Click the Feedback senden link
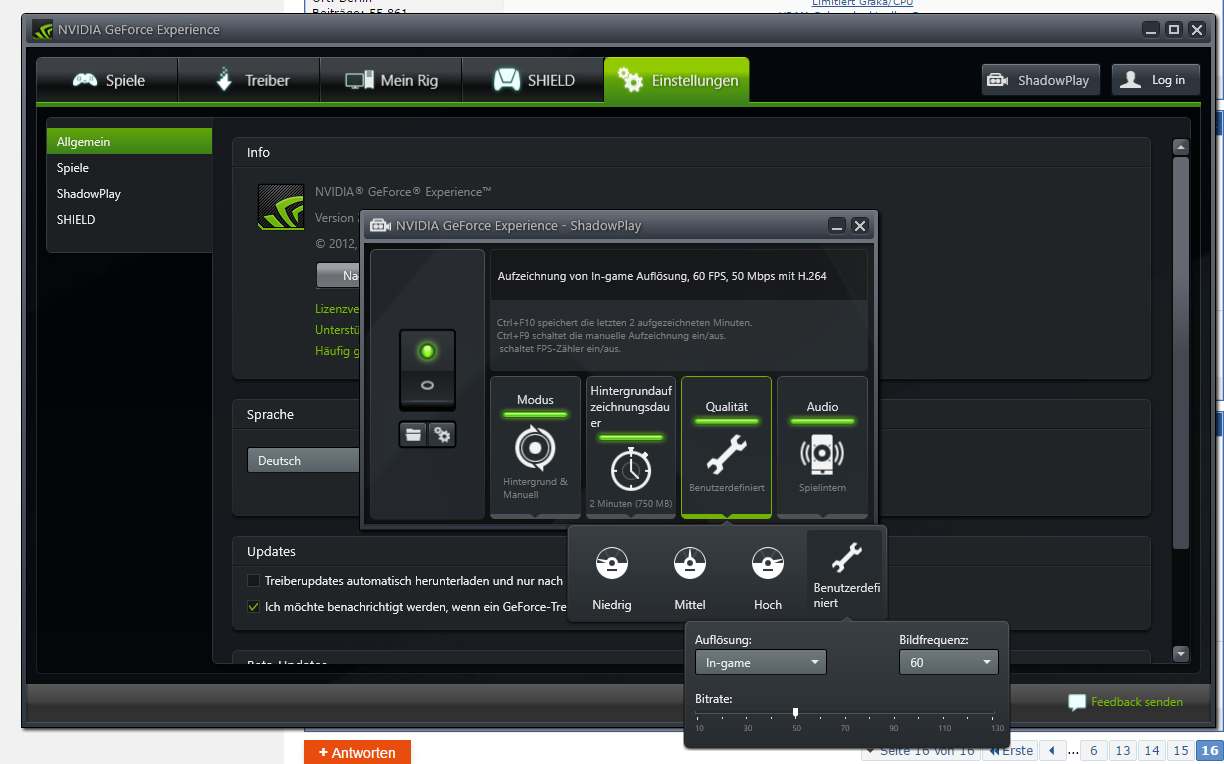This screenshot has width=1224, height=764. [x=1137, y=702]
